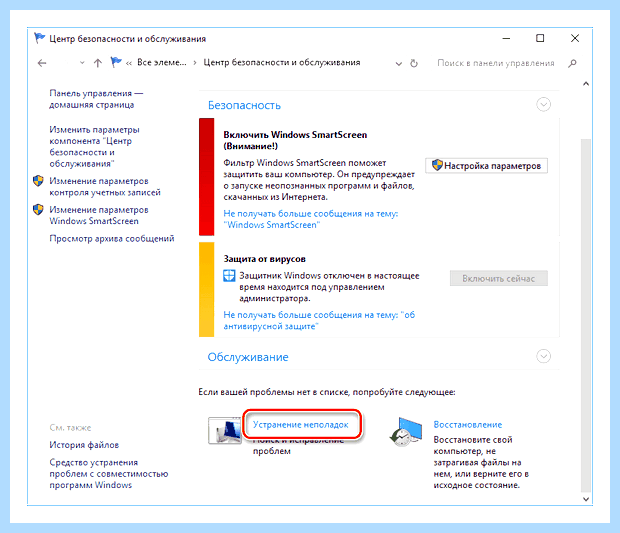Click the Windows Defender icon
620x533 pixels.
coord(229,276)
